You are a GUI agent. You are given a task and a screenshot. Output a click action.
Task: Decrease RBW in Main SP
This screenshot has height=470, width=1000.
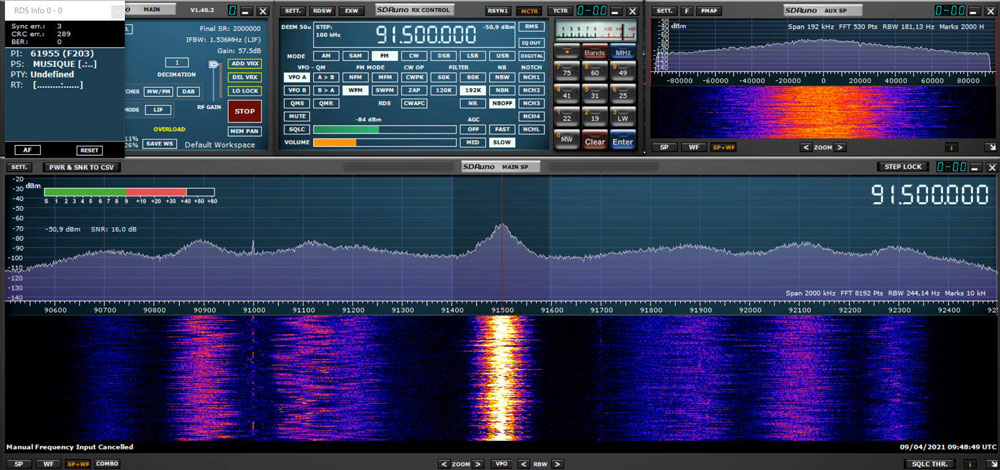[524, 464]
